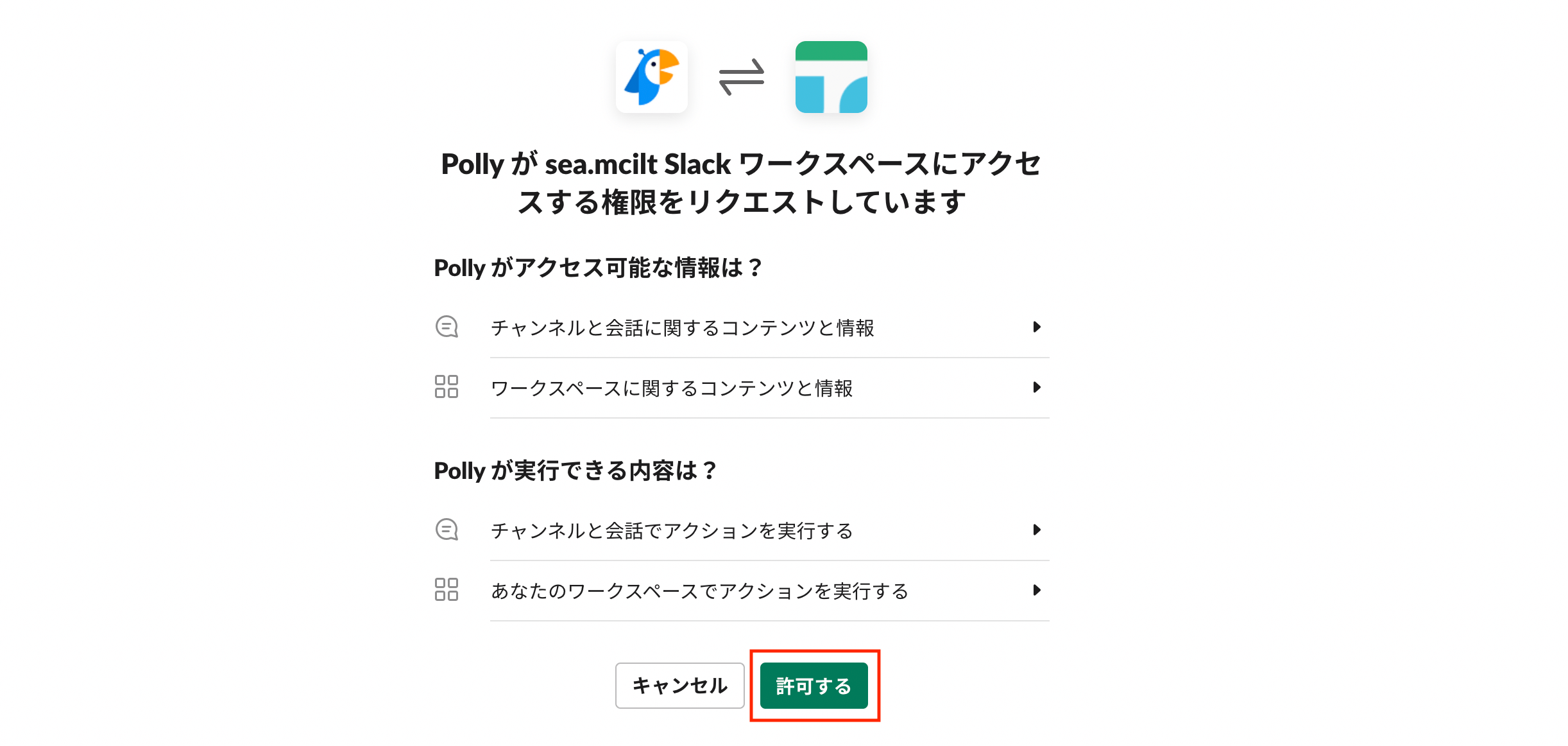The height and width of the screenshot is (746, 1568).
Task: Click the chat bubble icon beside チャンネルと会話でアクションを実行する
Action: (x=447, y=530)
